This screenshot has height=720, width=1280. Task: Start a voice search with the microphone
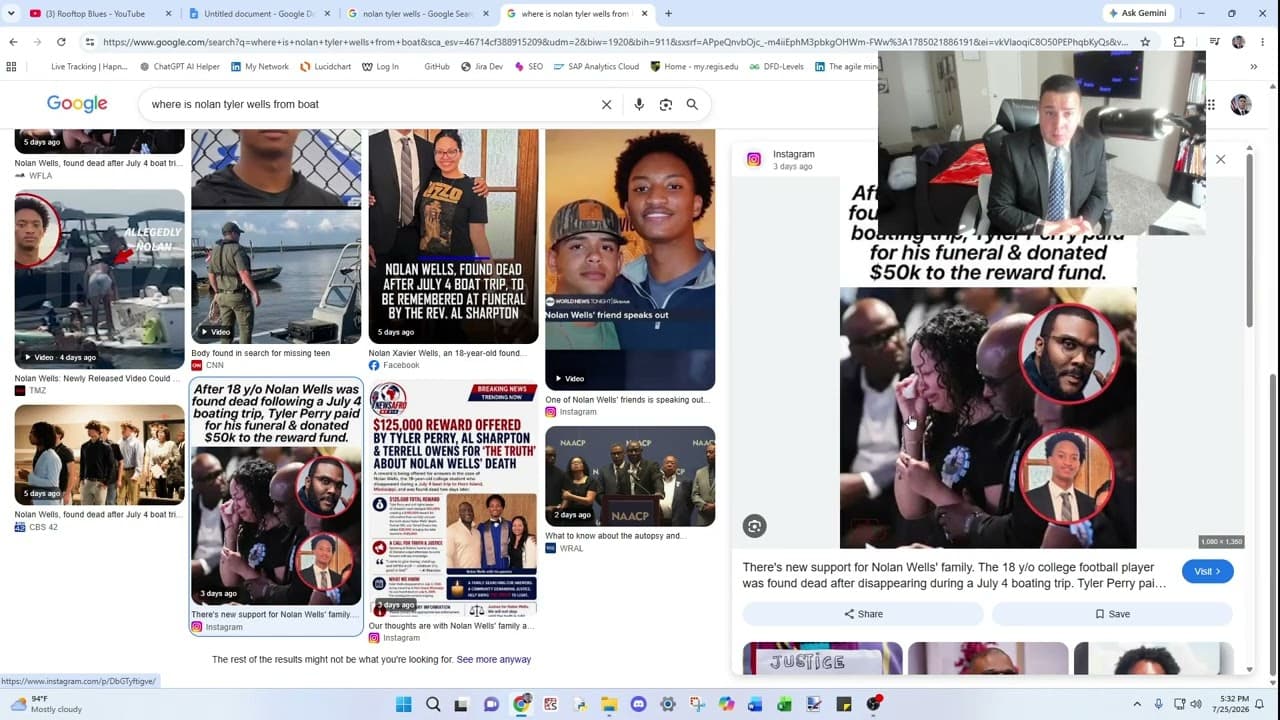click(638, 104)
